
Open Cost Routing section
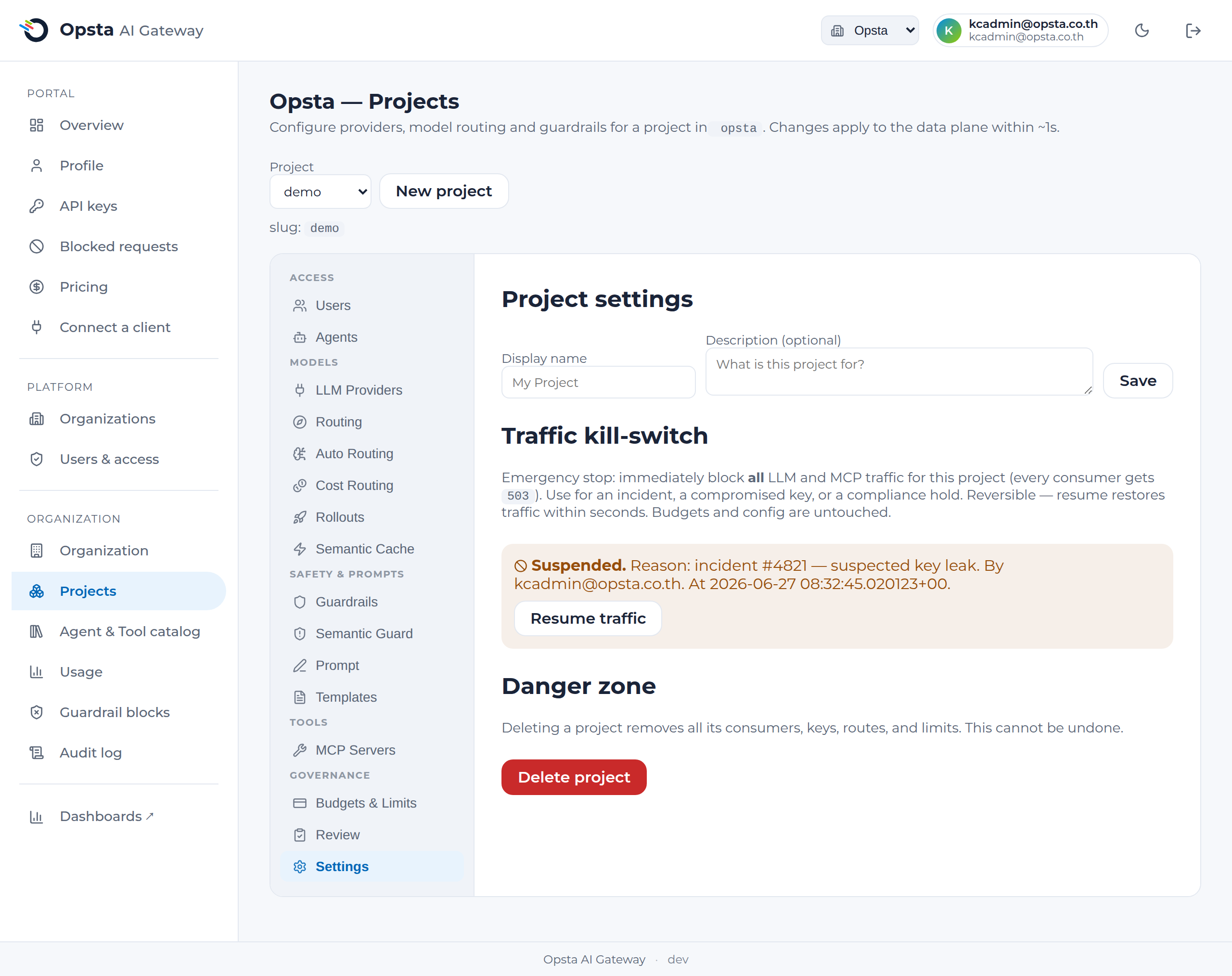coord(372,486)
